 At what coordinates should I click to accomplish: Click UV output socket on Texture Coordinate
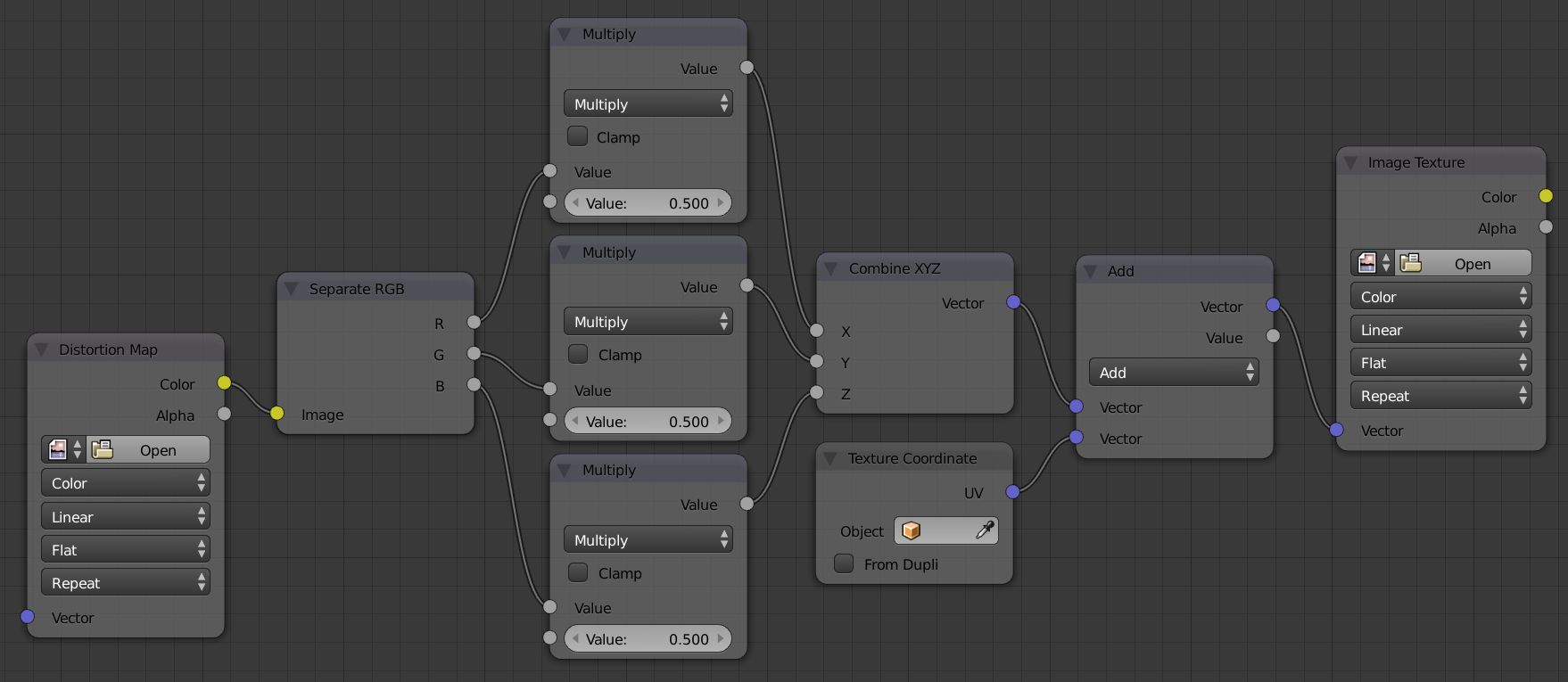pos(1013,491)
